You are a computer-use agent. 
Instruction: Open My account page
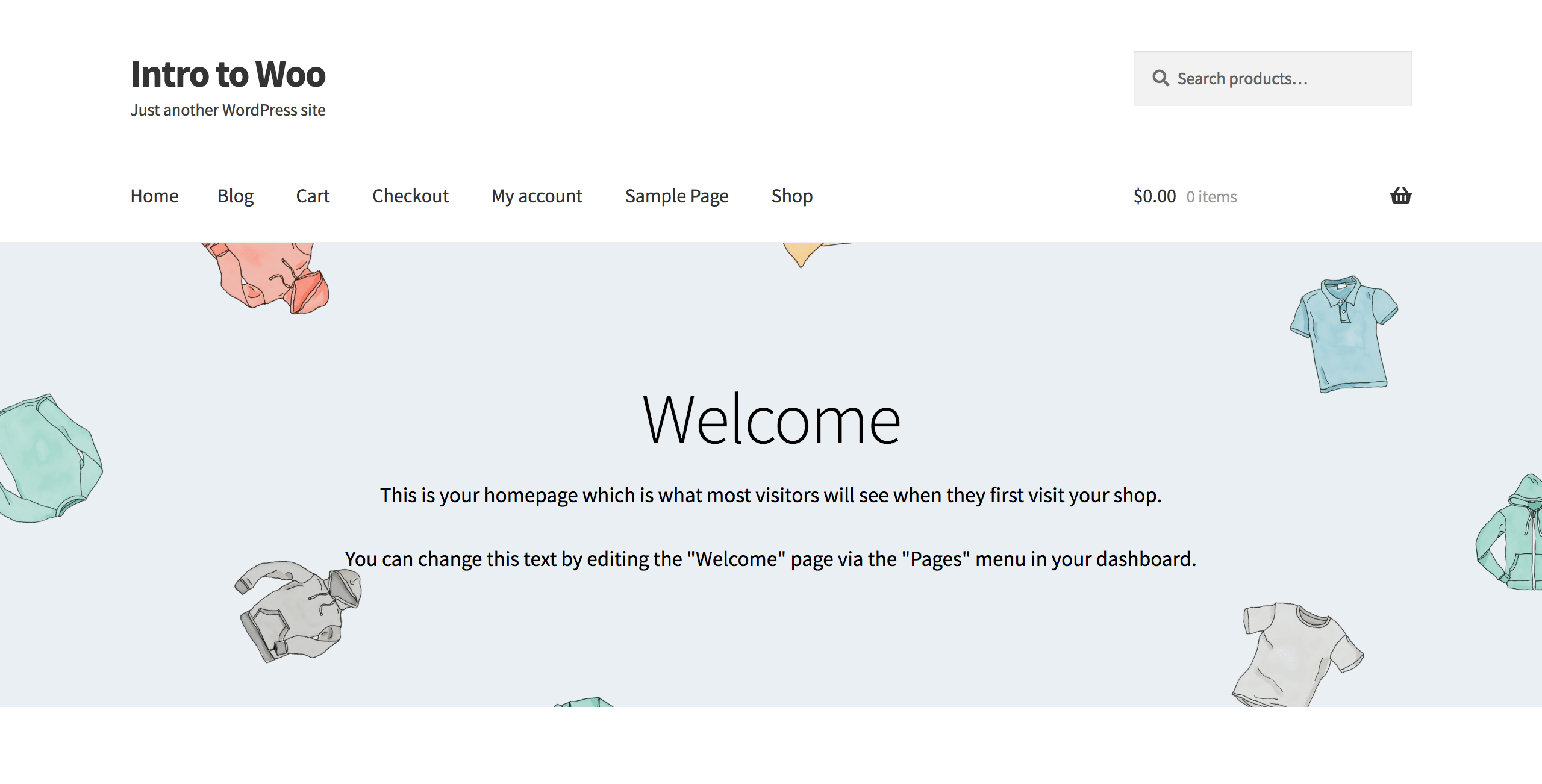tap(537, 196)
